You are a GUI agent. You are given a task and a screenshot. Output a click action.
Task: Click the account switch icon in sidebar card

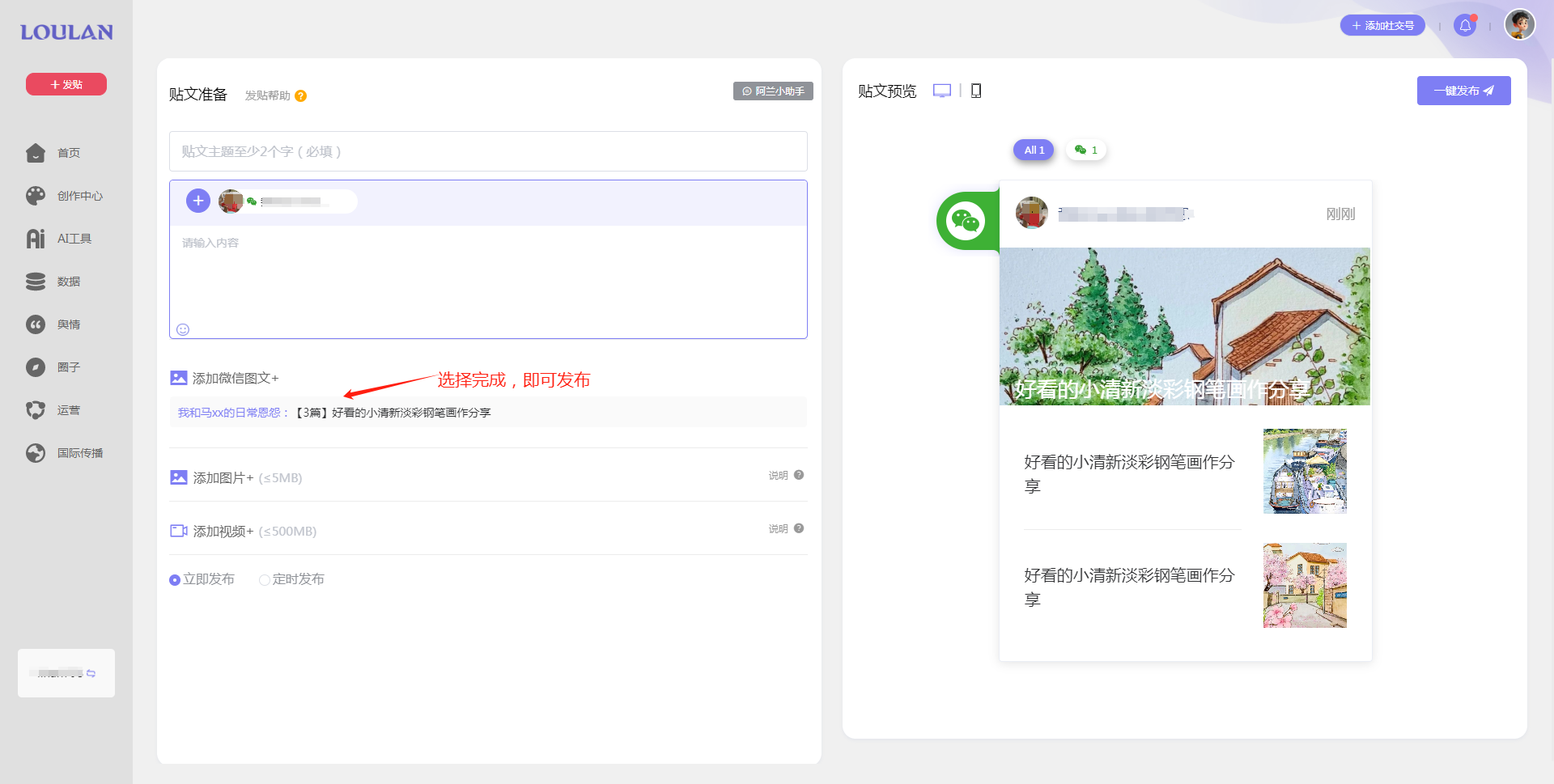[91, 673]
